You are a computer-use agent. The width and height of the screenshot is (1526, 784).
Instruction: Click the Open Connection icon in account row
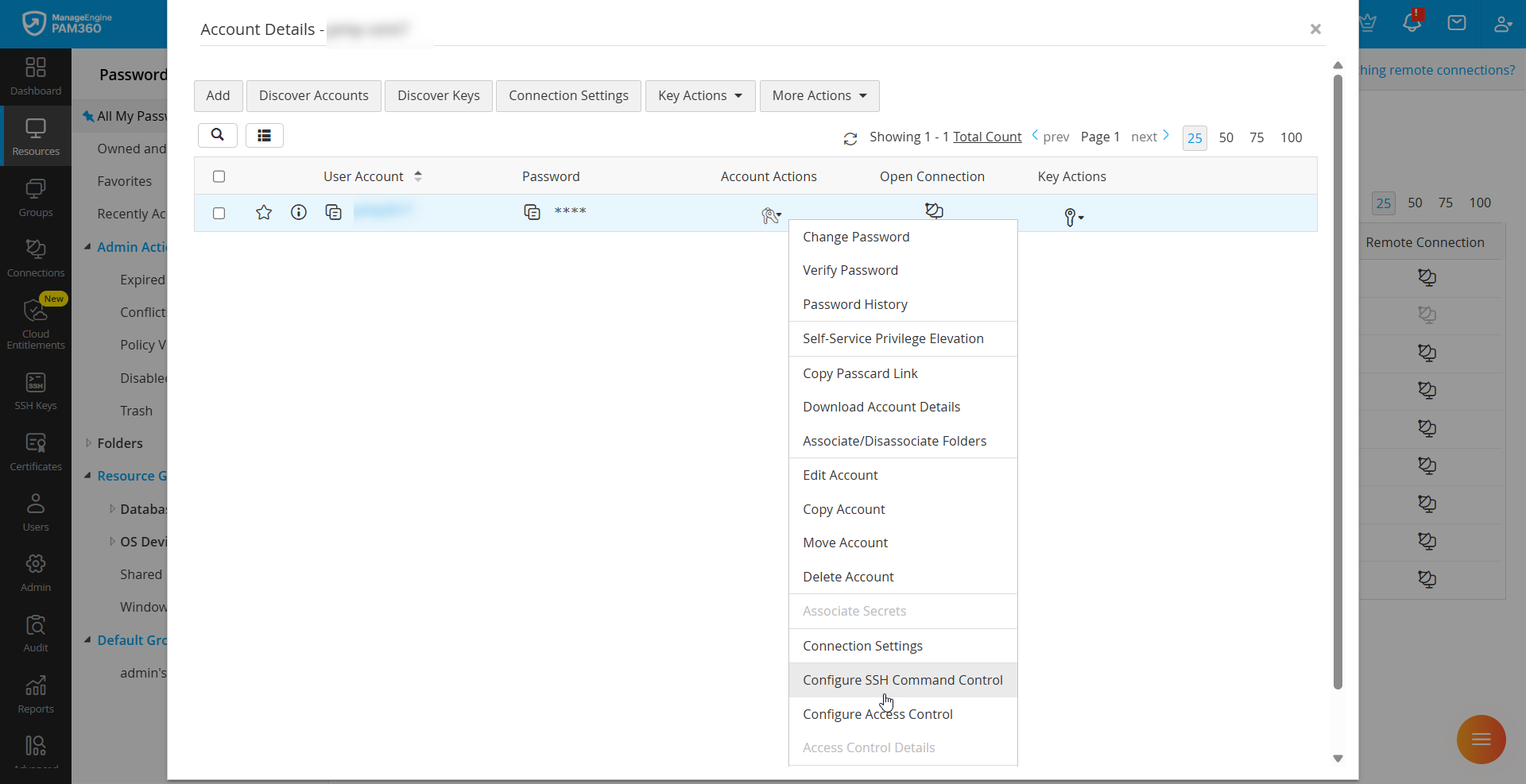[x=934, y=210]
